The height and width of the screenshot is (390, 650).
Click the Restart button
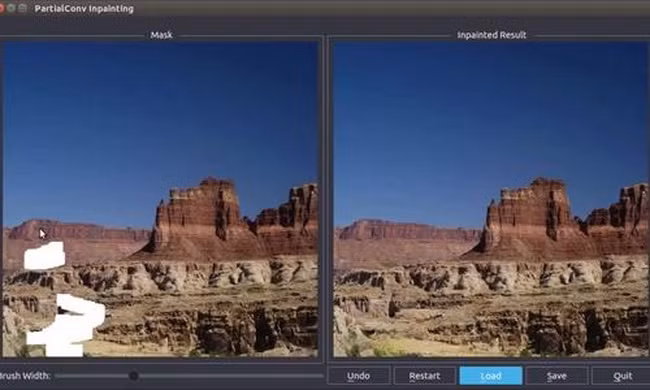(x=424, y=376)
